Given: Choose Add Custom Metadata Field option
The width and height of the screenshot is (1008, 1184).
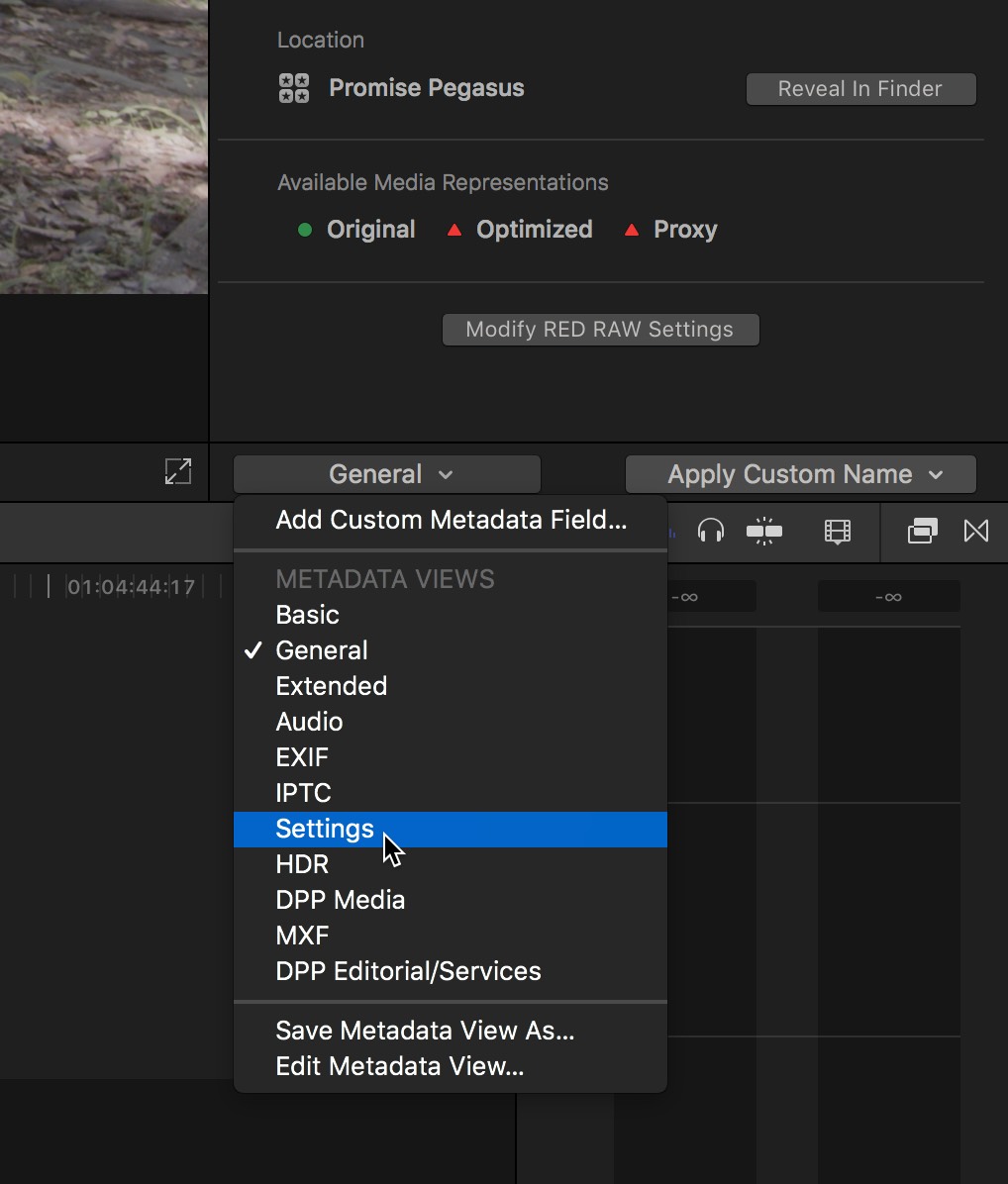Looking at the screenshot, I should coord(451,520).
